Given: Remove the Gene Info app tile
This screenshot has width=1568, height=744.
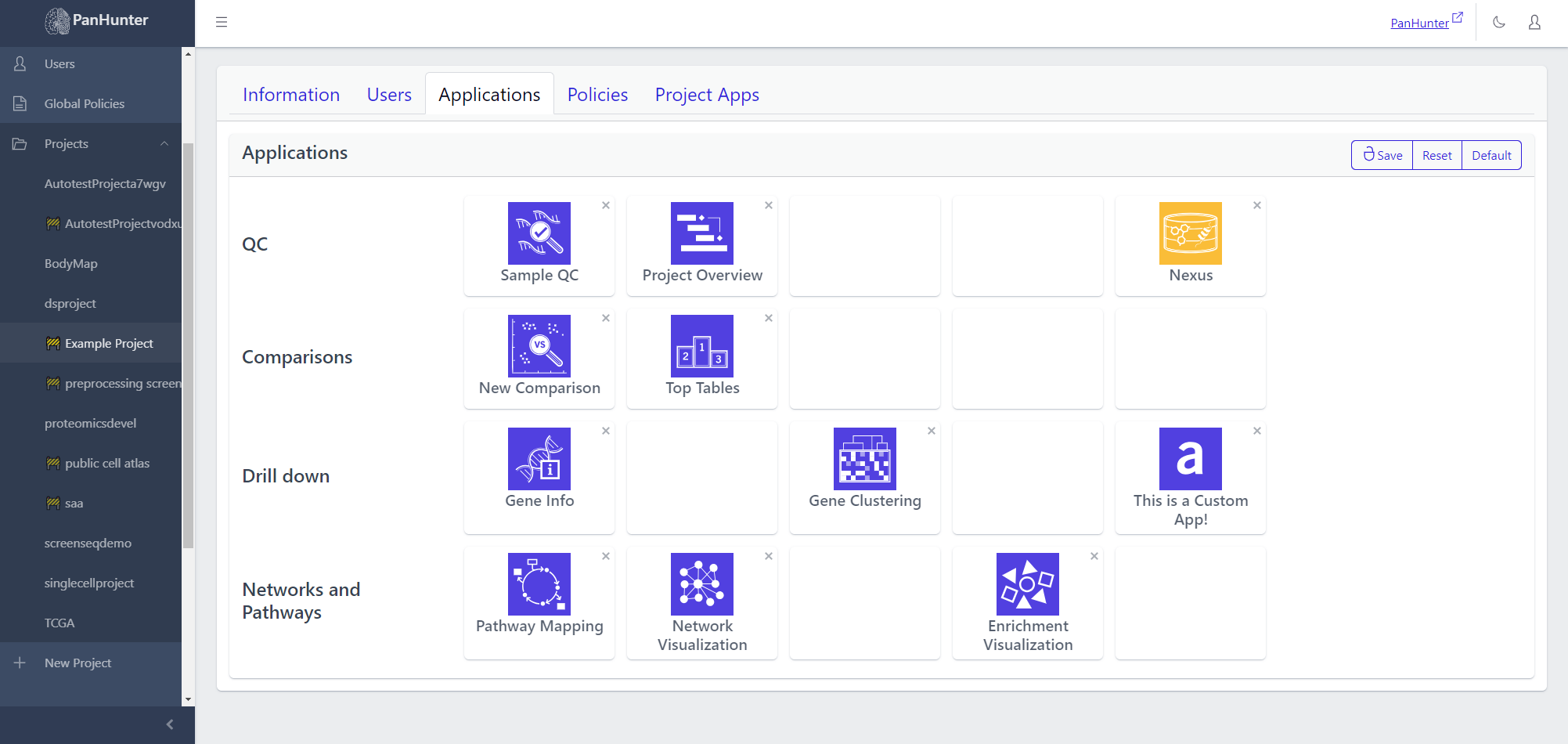Looking at the screenshot, I should pyautogui.click(x=606, y=431).
